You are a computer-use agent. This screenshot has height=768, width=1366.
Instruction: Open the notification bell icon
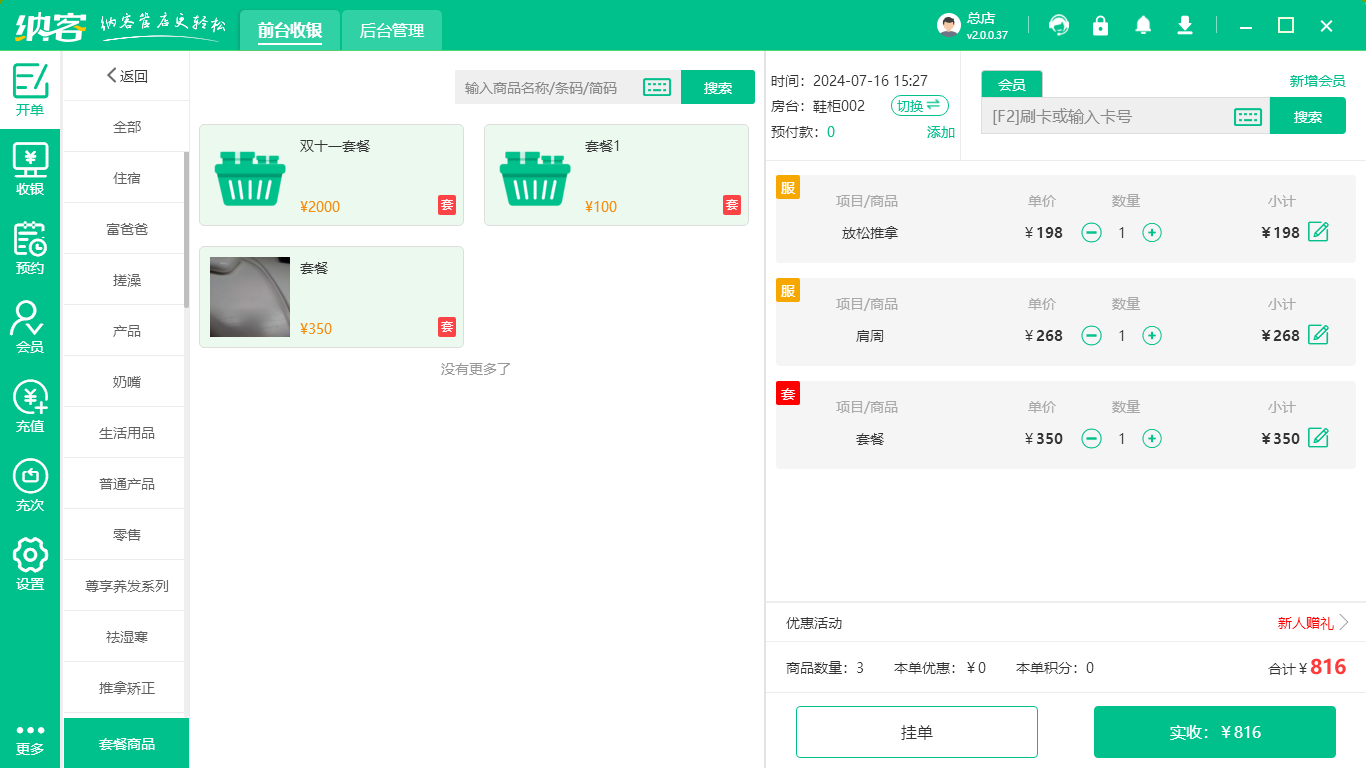tap(1143, 26)
